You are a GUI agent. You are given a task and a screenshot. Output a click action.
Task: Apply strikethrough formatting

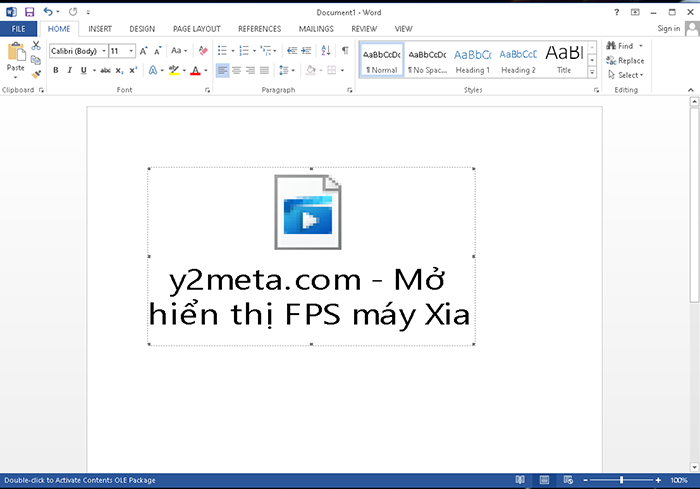tap(105, 70)
